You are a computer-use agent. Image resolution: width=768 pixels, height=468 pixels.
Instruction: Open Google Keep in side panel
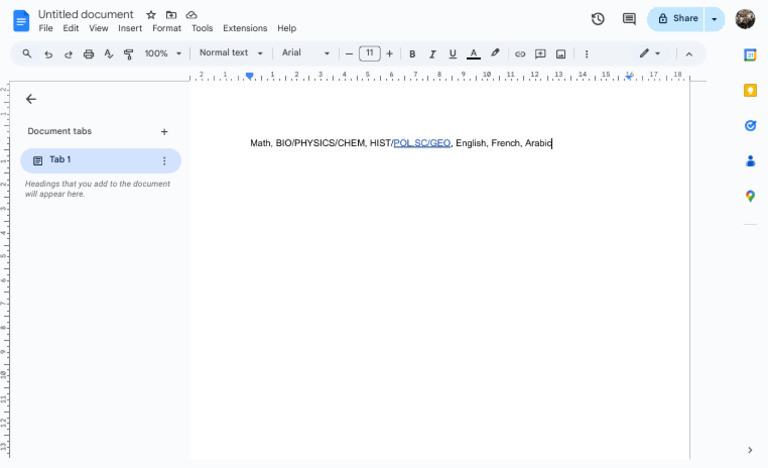(750, 90)
